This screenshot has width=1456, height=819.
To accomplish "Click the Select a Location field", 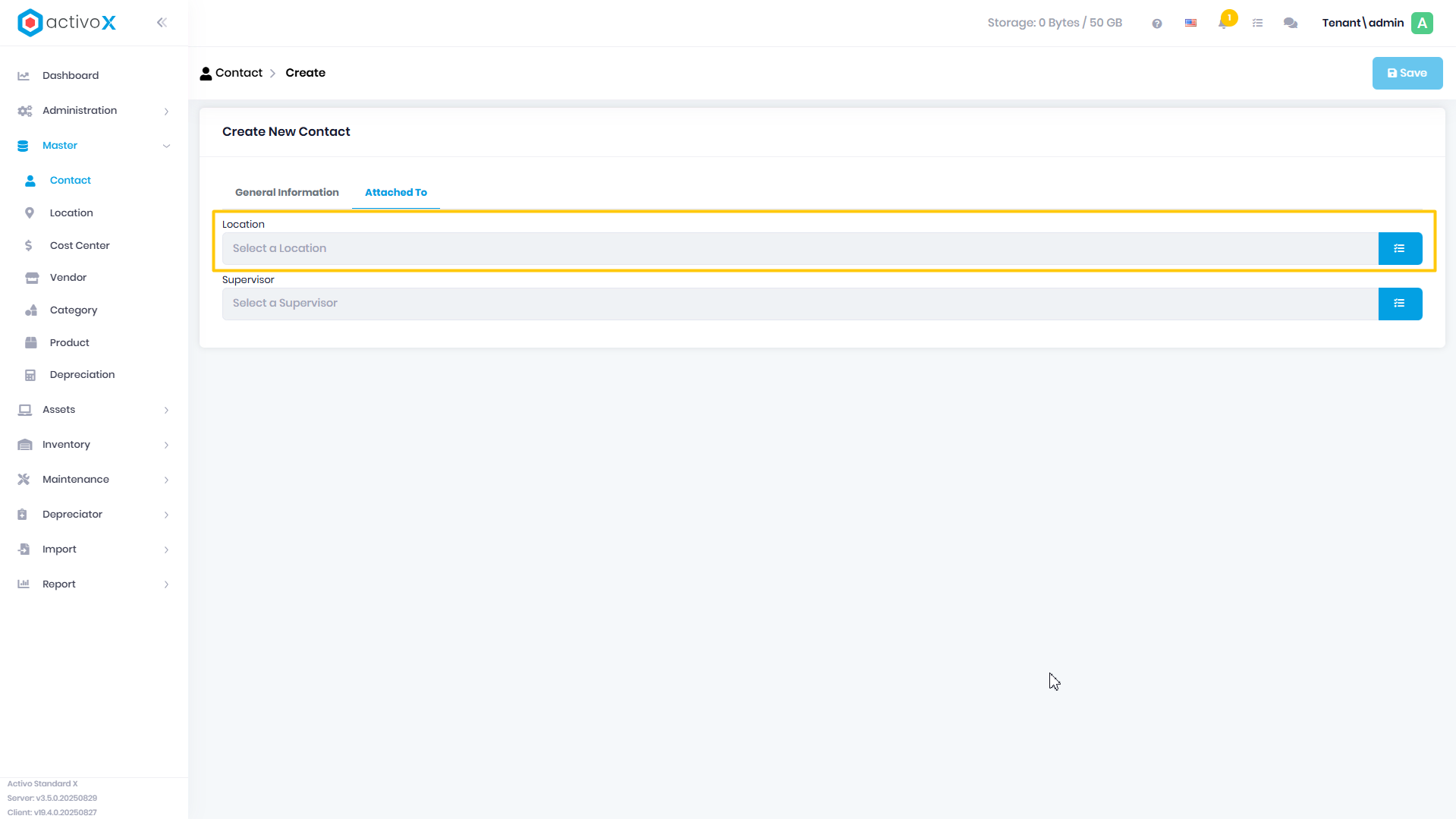I will (800, 249).
